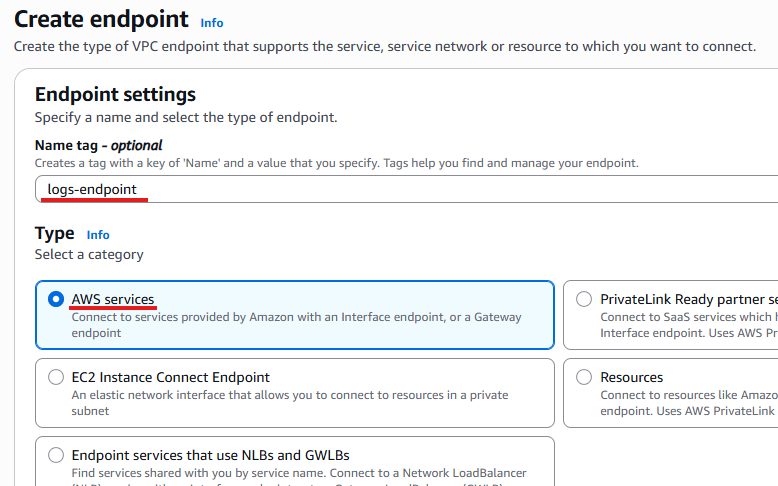This screenshot has width=778, height=486.
Task: Click the Name tag helper description text
Action: [x=336, y=163]
